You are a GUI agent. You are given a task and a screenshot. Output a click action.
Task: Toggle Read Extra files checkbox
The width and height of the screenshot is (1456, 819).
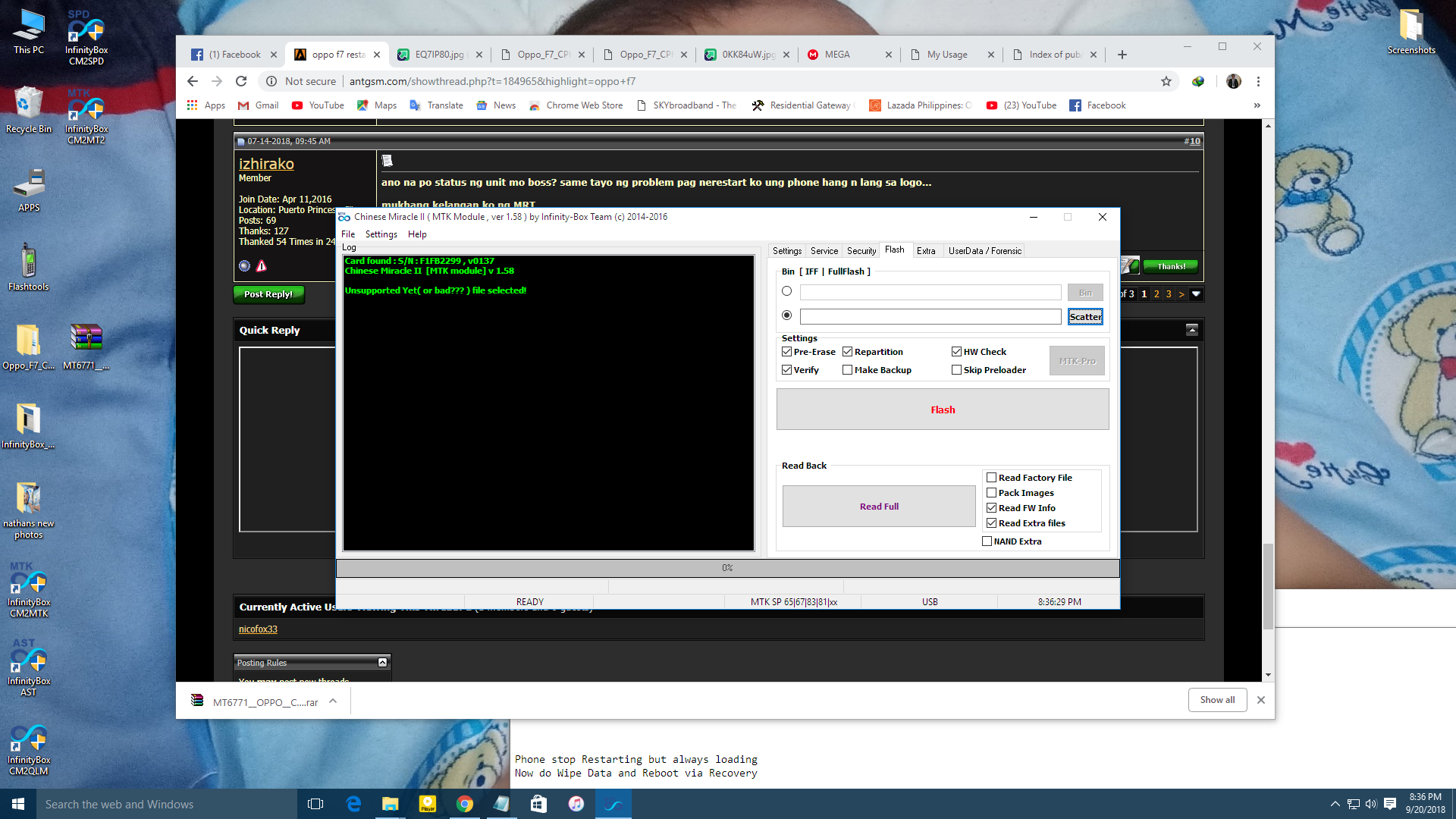point(992,523)
